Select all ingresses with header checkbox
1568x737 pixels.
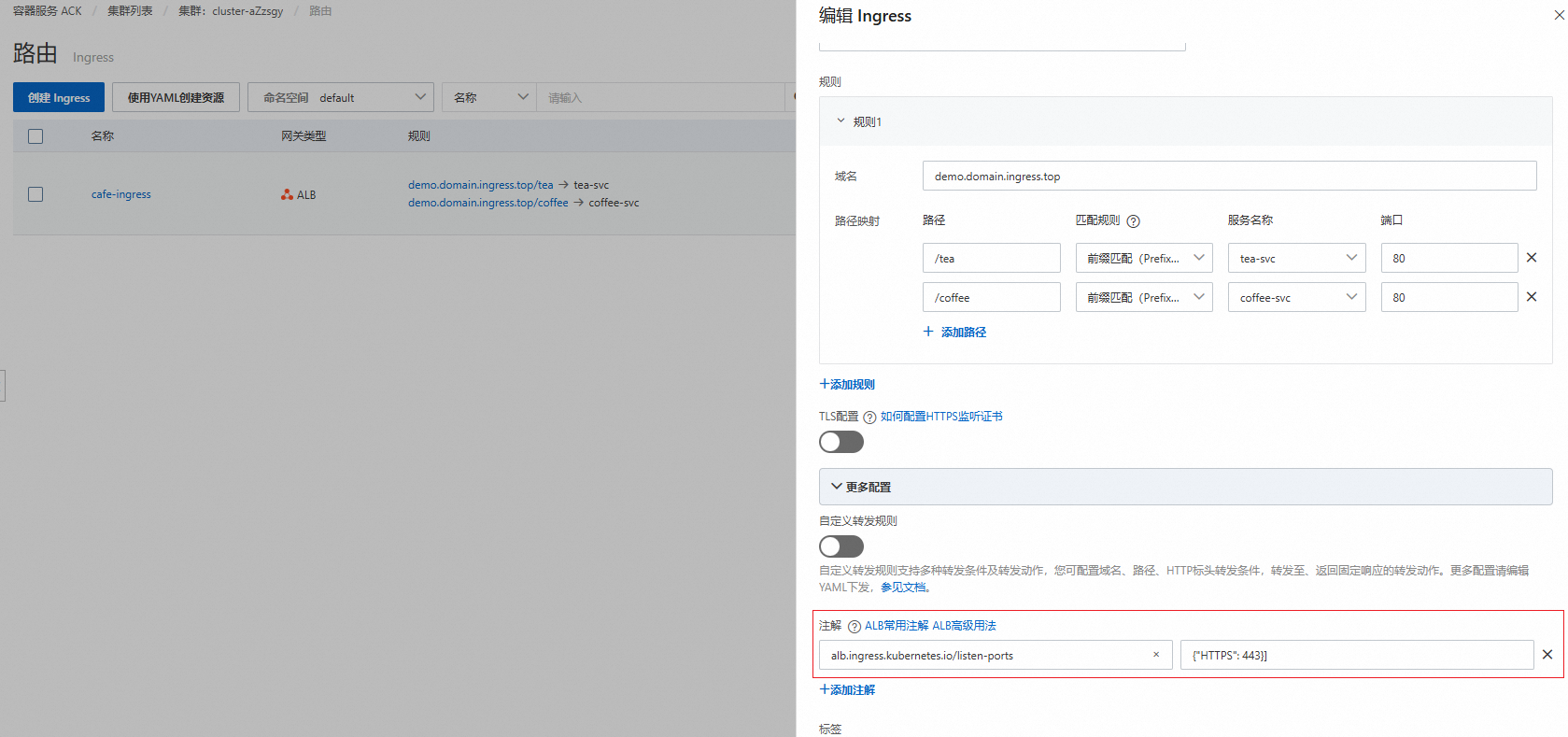35,136
